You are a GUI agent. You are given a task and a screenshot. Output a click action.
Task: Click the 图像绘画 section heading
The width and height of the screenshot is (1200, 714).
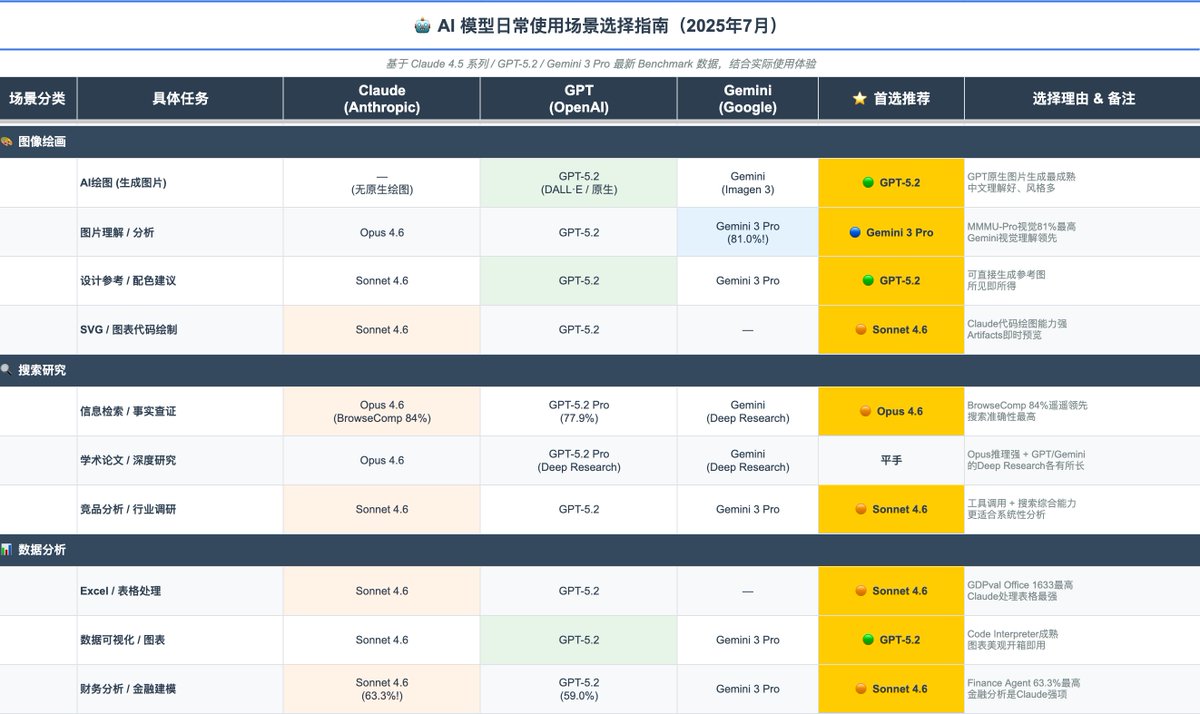[42, 142]
